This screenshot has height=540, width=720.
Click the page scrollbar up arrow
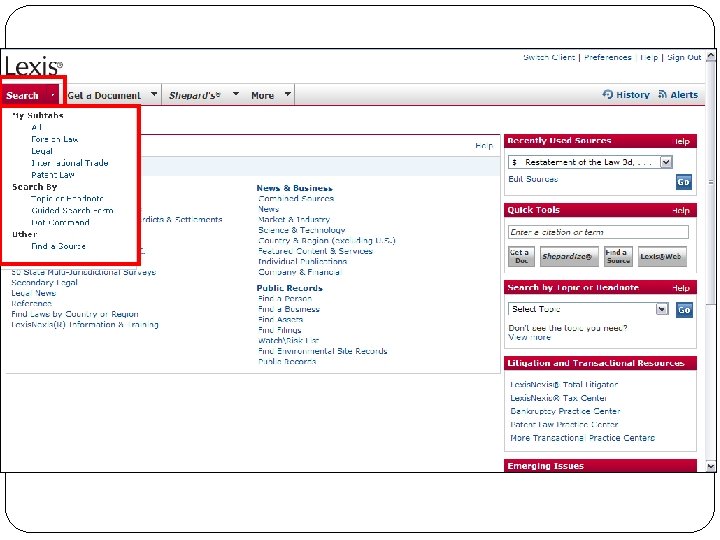(x=710, y=56)
